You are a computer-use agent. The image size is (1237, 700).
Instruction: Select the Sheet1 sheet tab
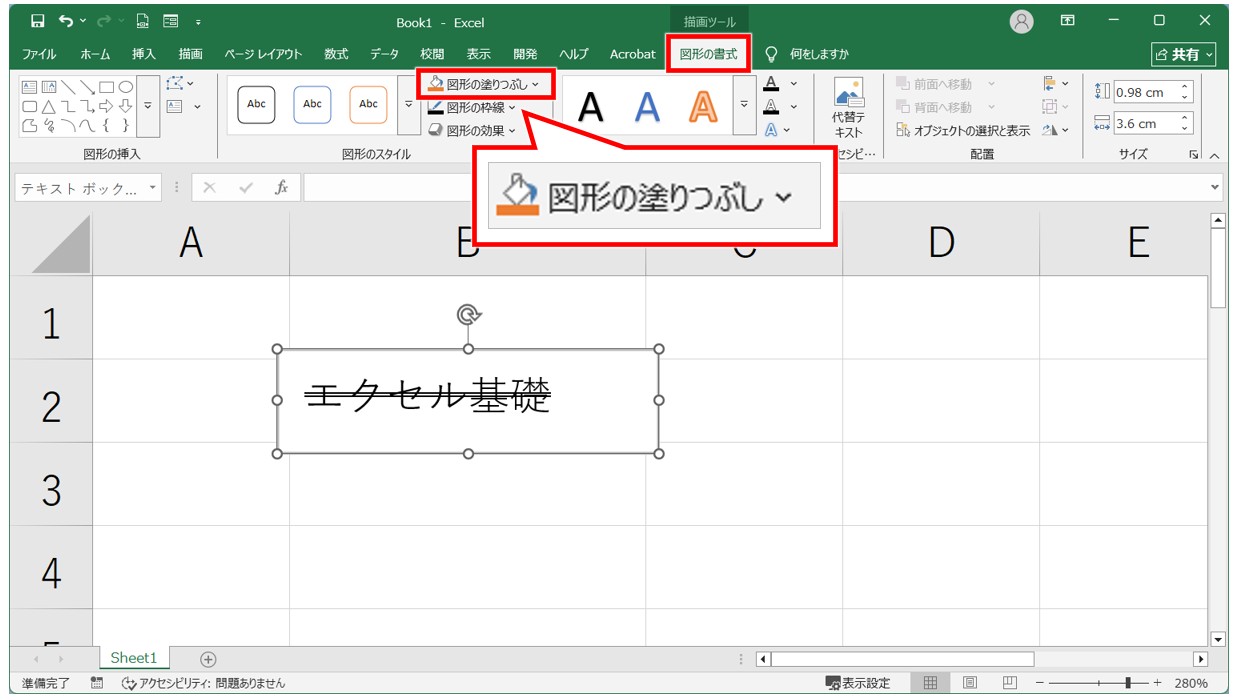tap(134, 658)
